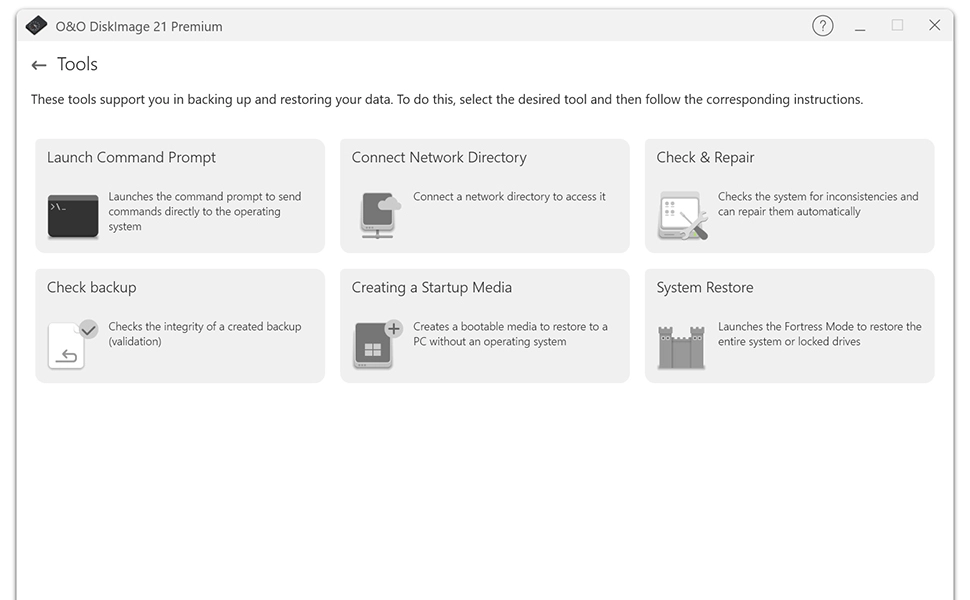
Task: Minimize the DiskImage window
Action: tap(860, 25)
